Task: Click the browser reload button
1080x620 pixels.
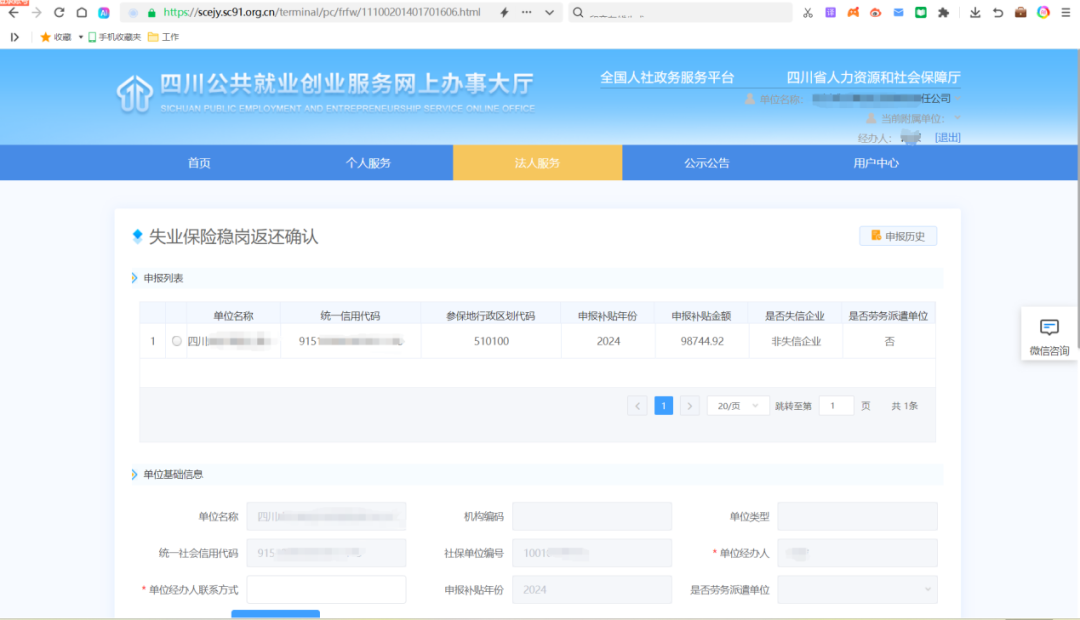Action: (59, 13)
